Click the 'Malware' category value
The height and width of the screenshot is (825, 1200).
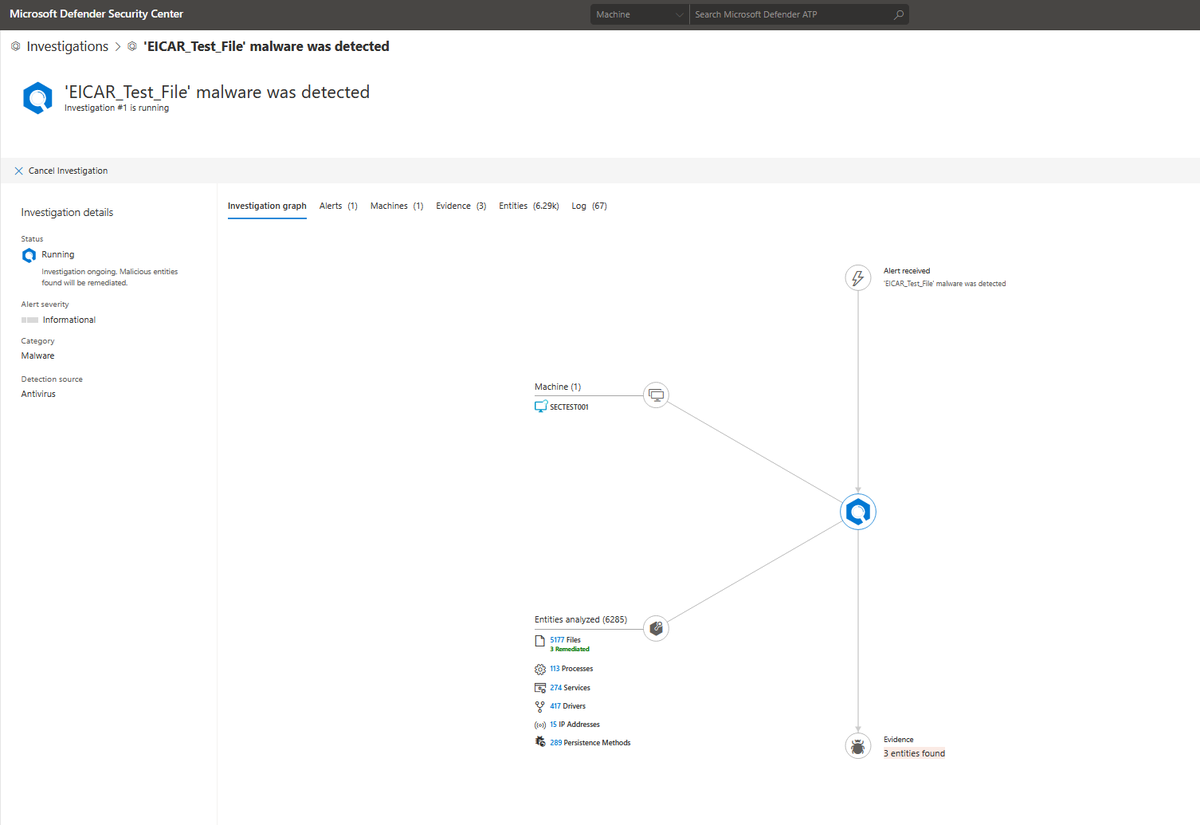coord(38,356)
